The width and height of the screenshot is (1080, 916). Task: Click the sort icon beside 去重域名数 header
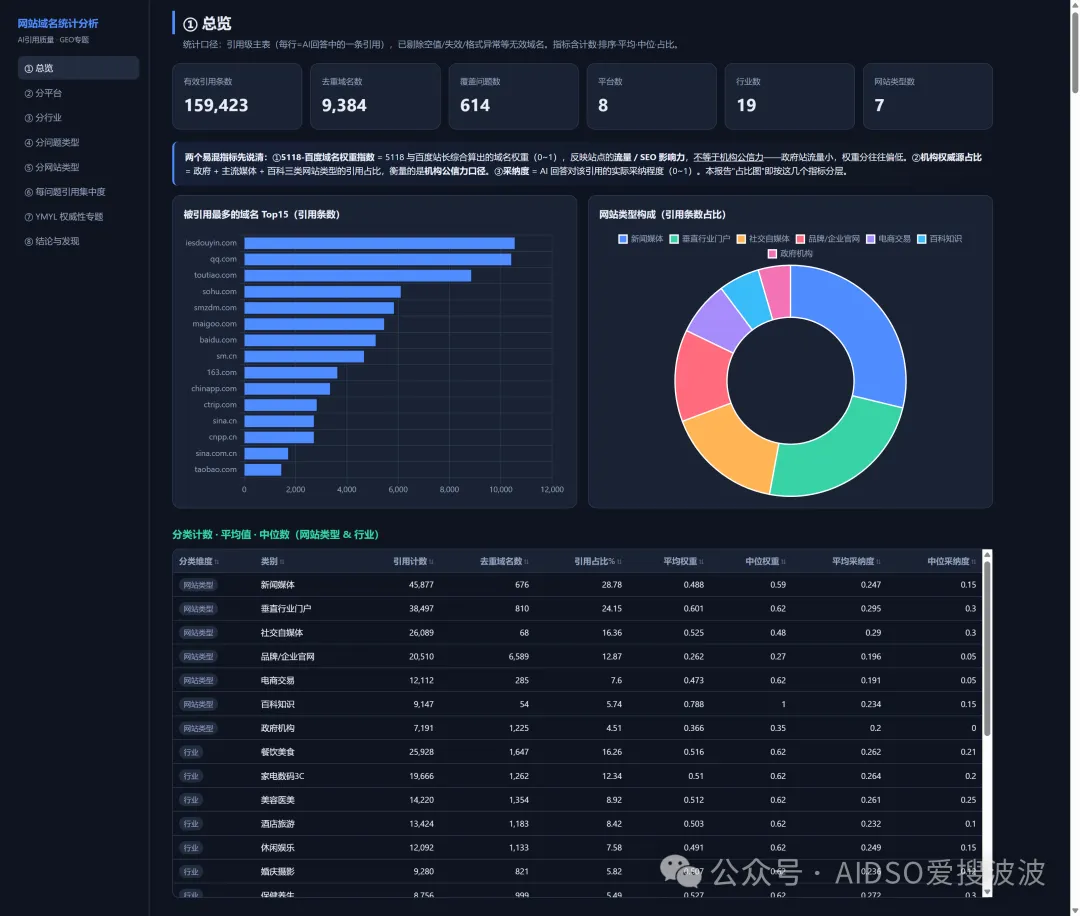click(x=526, y=562)
